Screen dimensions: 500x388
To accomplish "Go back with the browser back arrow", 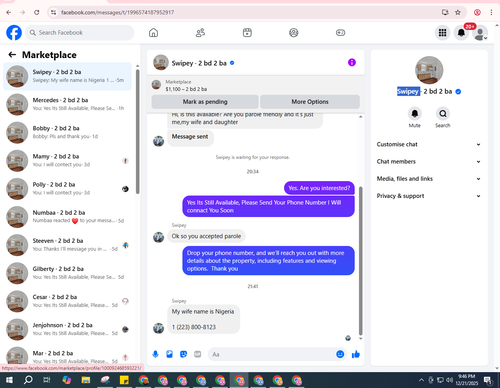I will click(9, 12).
